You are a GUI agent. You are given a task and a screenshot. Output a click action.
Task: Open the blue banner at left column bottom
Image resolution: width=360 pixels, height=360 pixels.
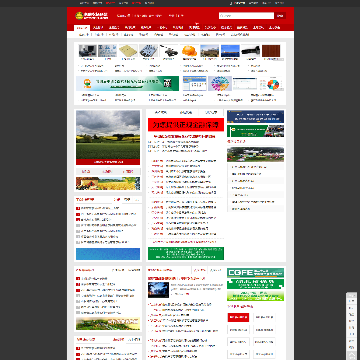click(x=108, y=254)
